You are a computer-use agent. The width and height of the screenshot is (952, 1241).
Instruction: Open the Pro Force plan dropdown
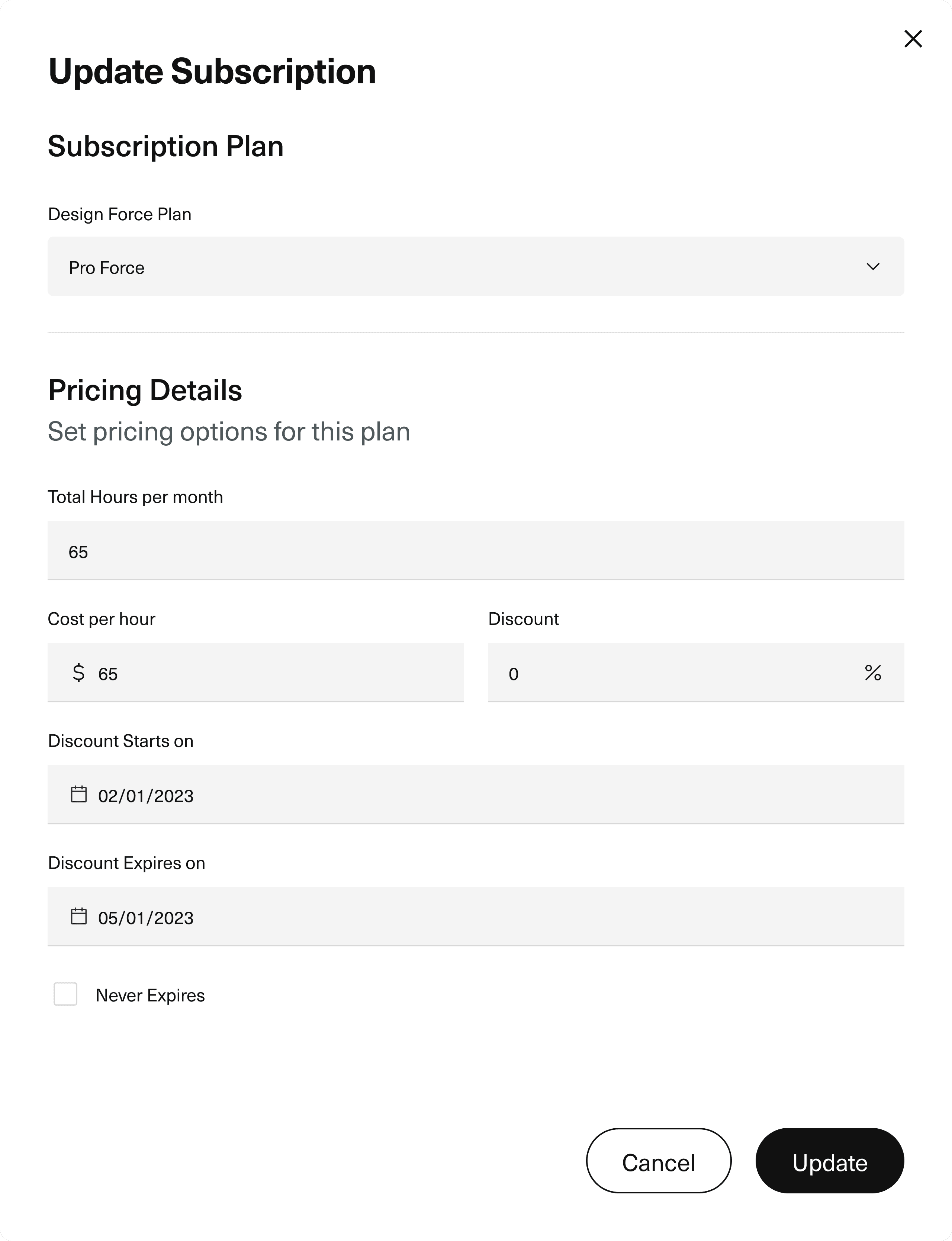(453, 266)
